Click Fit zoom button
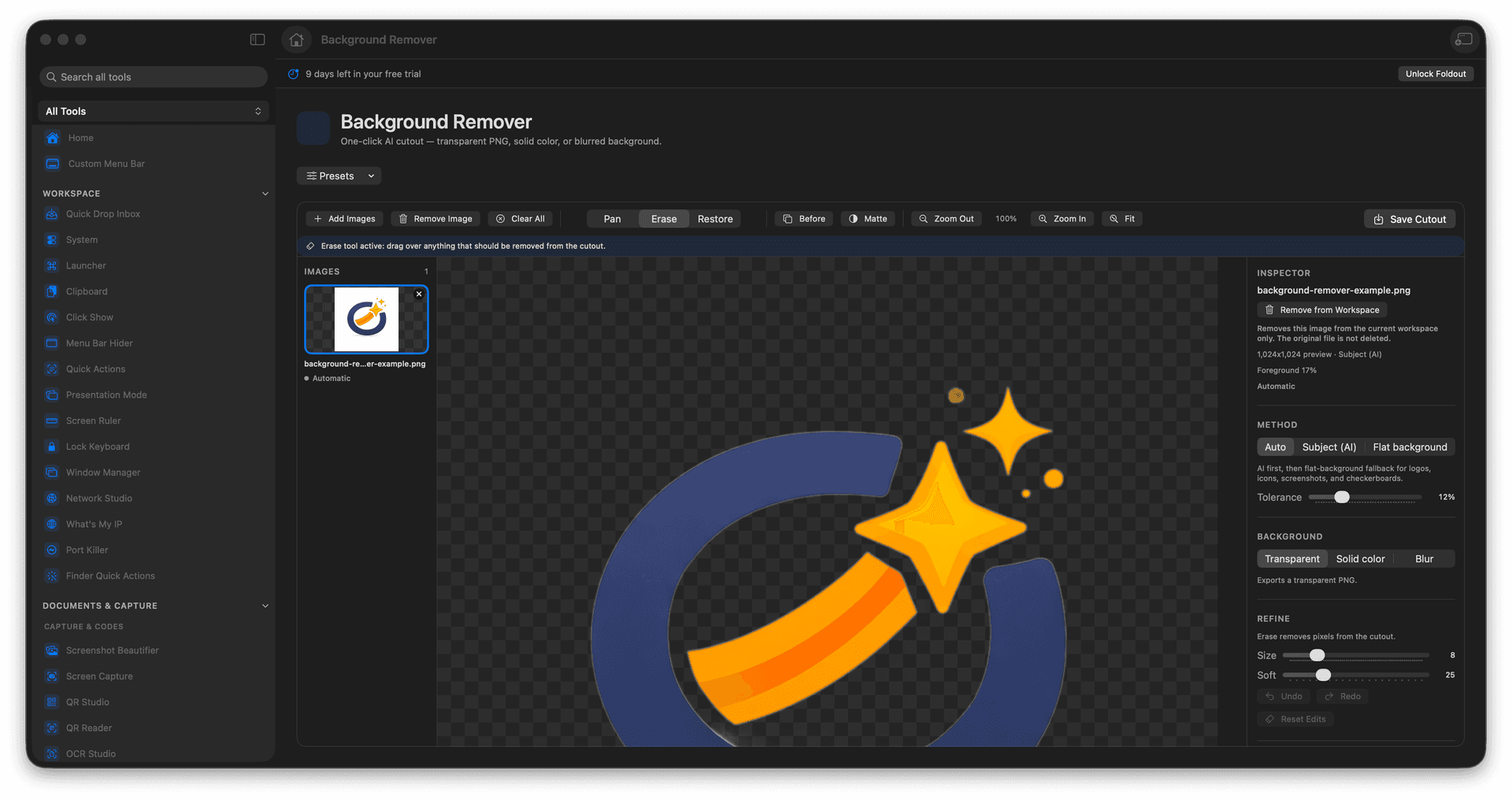The width and height of the screenshot is (1512, 800). tap(1122, 219)
